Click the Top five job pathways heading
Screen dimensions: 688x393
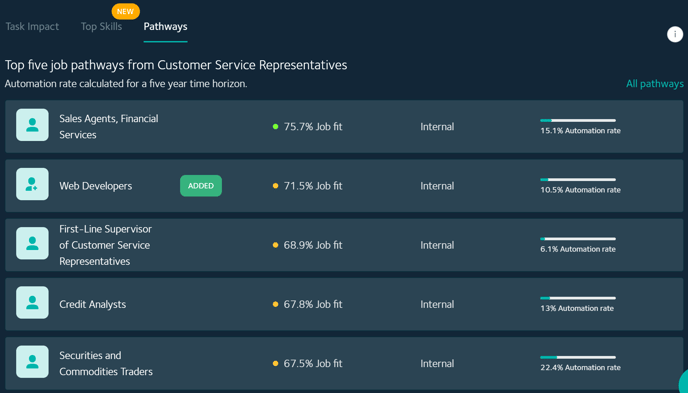176,65
